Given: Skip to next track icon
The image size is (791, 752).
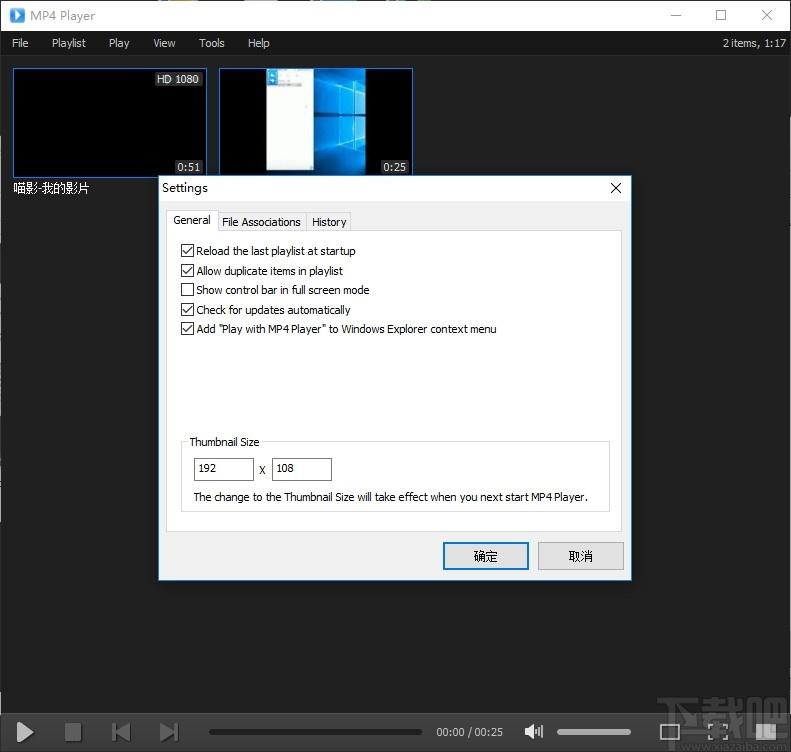Looking at the screenshot, I should click(169, 732).
